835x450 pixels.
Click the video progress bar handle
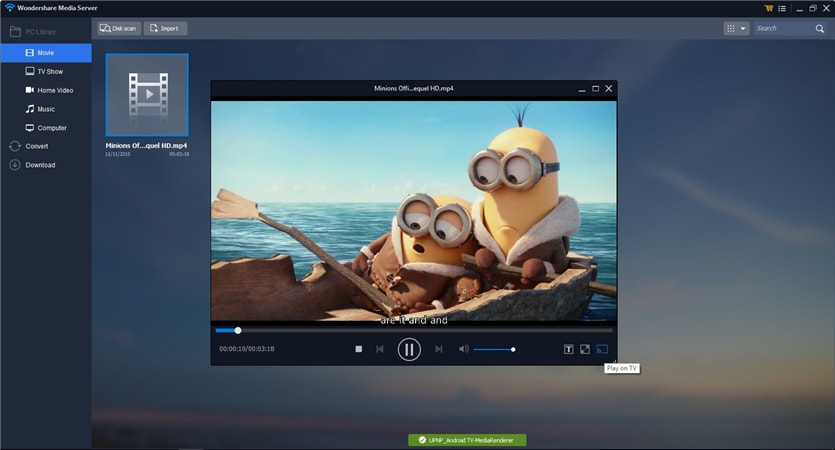(238, 331)
